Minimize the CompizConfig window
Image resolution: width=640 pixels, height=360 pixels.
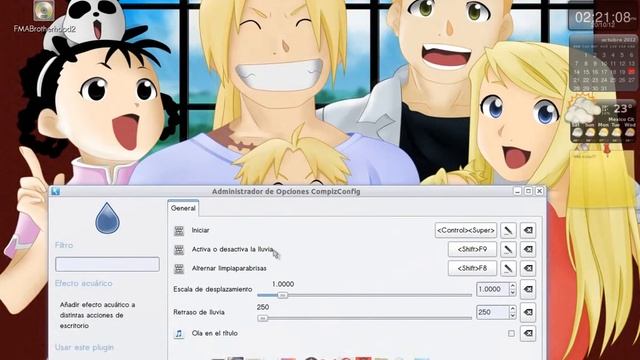pos(518,191)
